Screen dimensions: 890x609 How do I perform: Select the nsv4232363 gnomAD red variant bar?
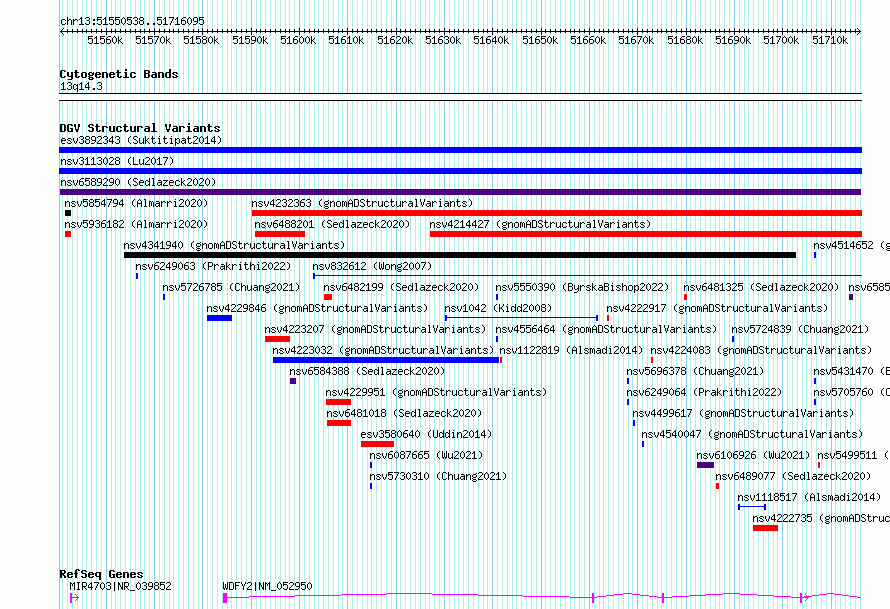557,213
